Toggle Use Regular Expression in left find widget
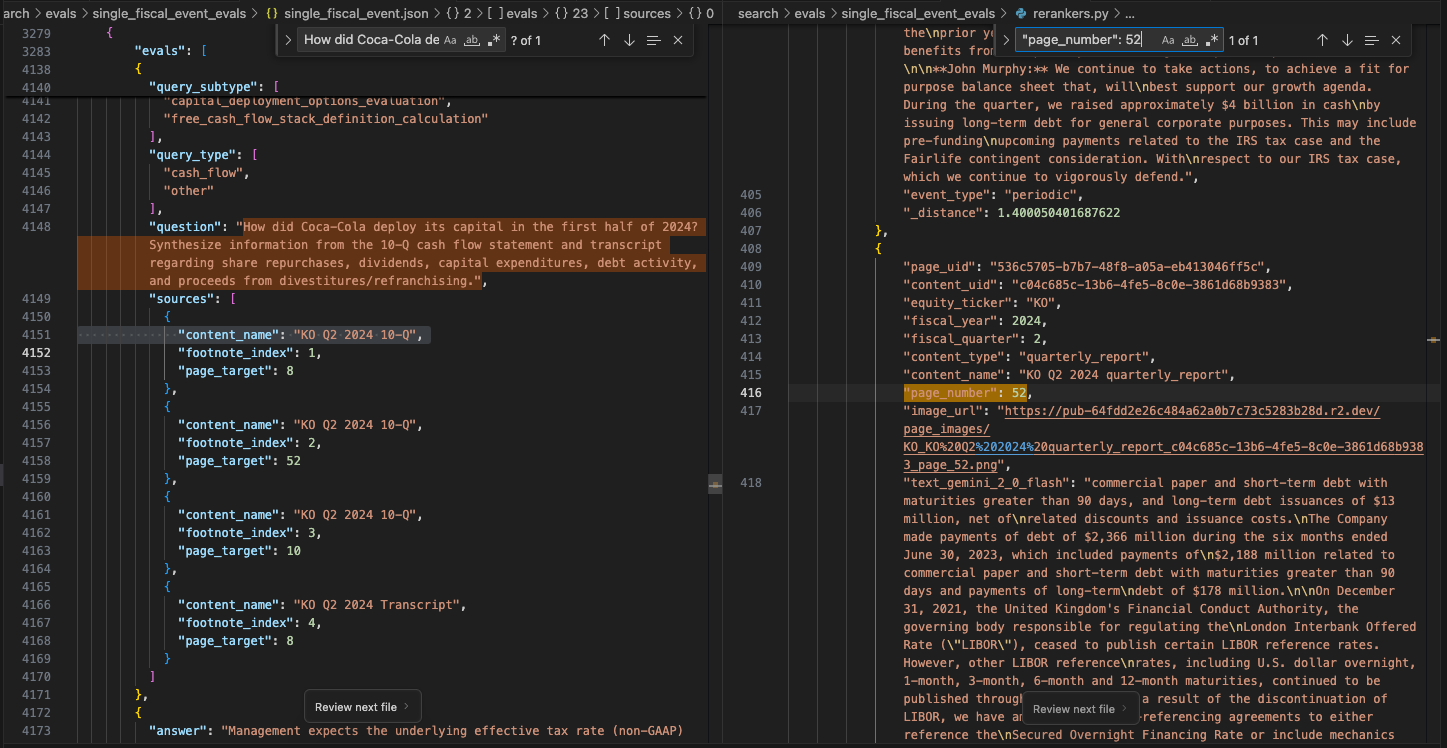 [x=492, y=40]
